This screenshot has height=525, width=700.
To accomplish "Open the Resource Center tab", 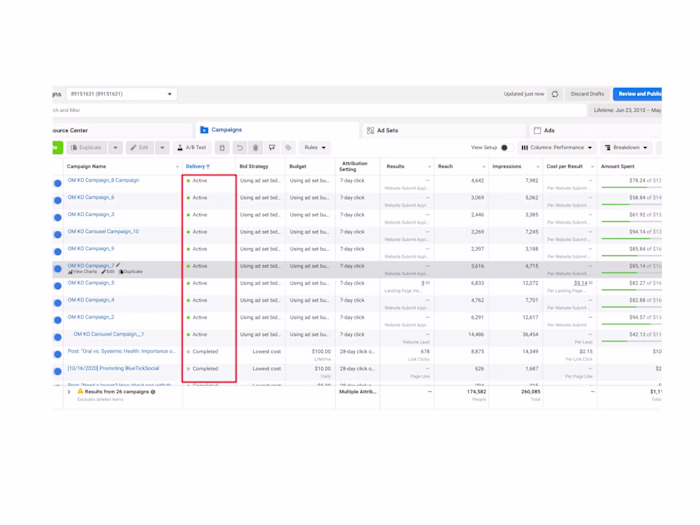I will (x=122, y=130).
